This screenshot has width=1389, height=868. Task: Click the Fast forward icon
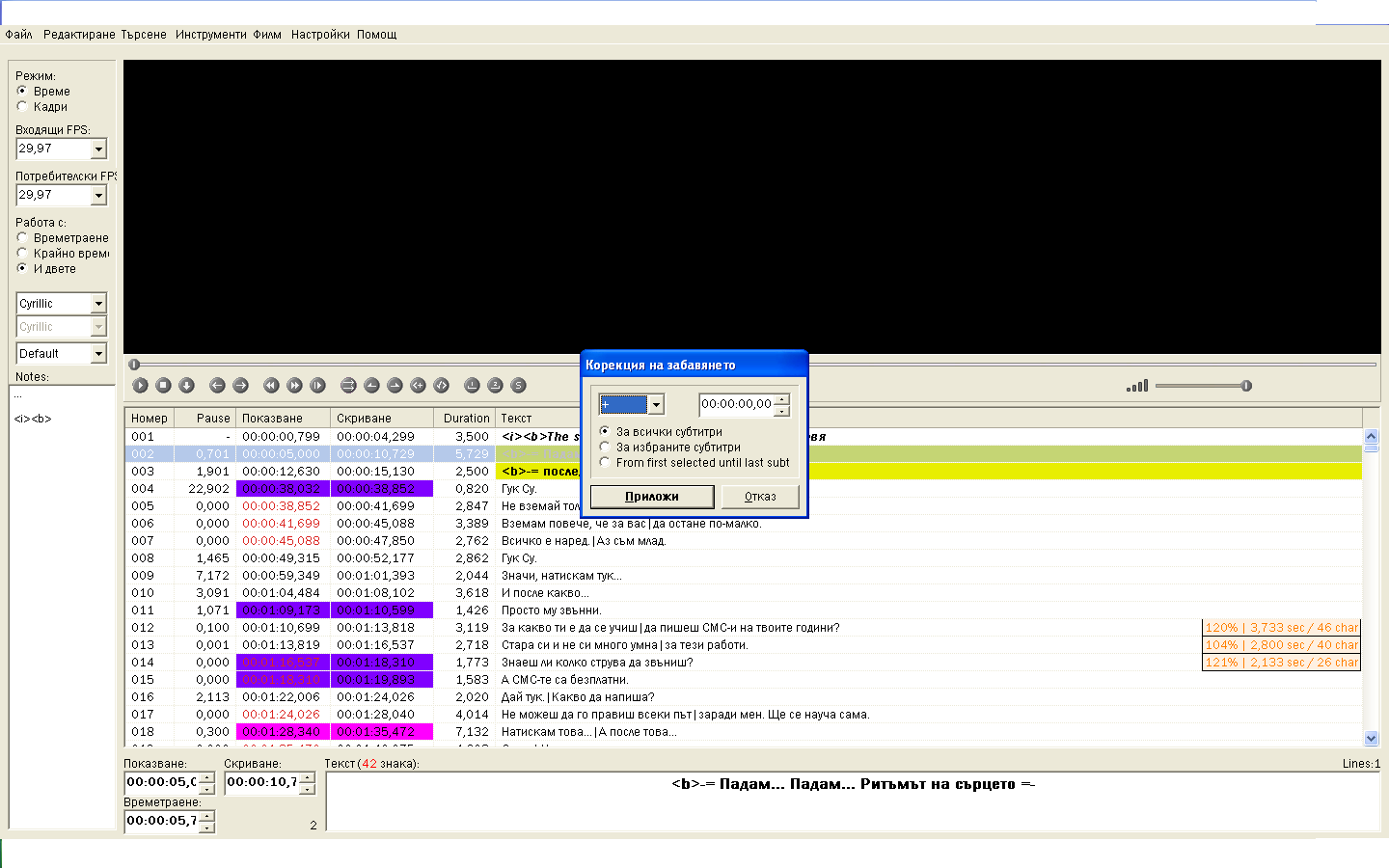pyautogui.click(x=295, y=385)
